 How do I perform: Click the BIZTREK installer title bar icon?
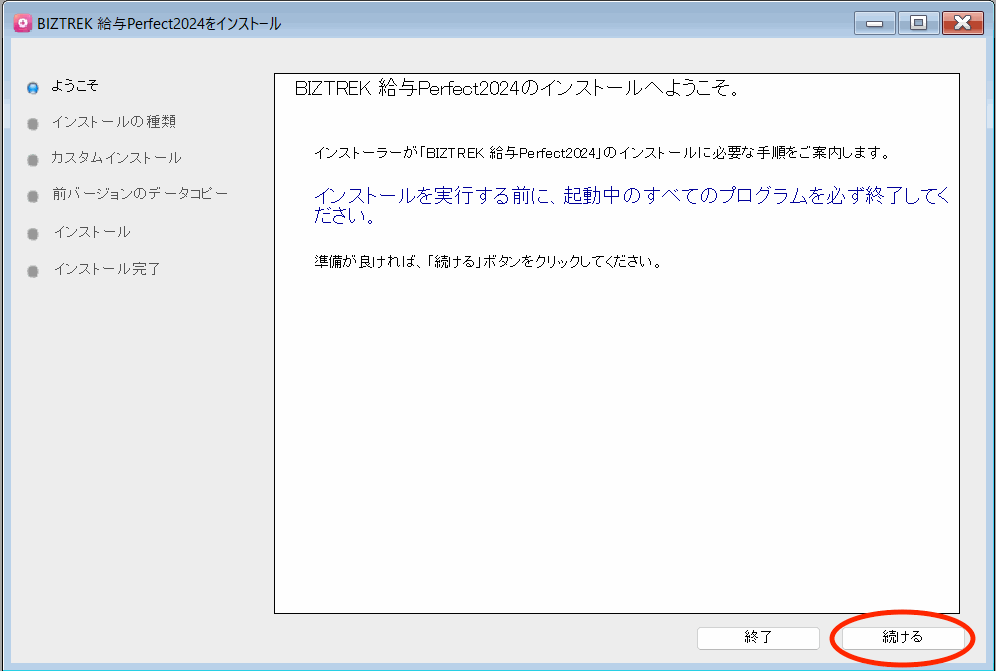23,24
